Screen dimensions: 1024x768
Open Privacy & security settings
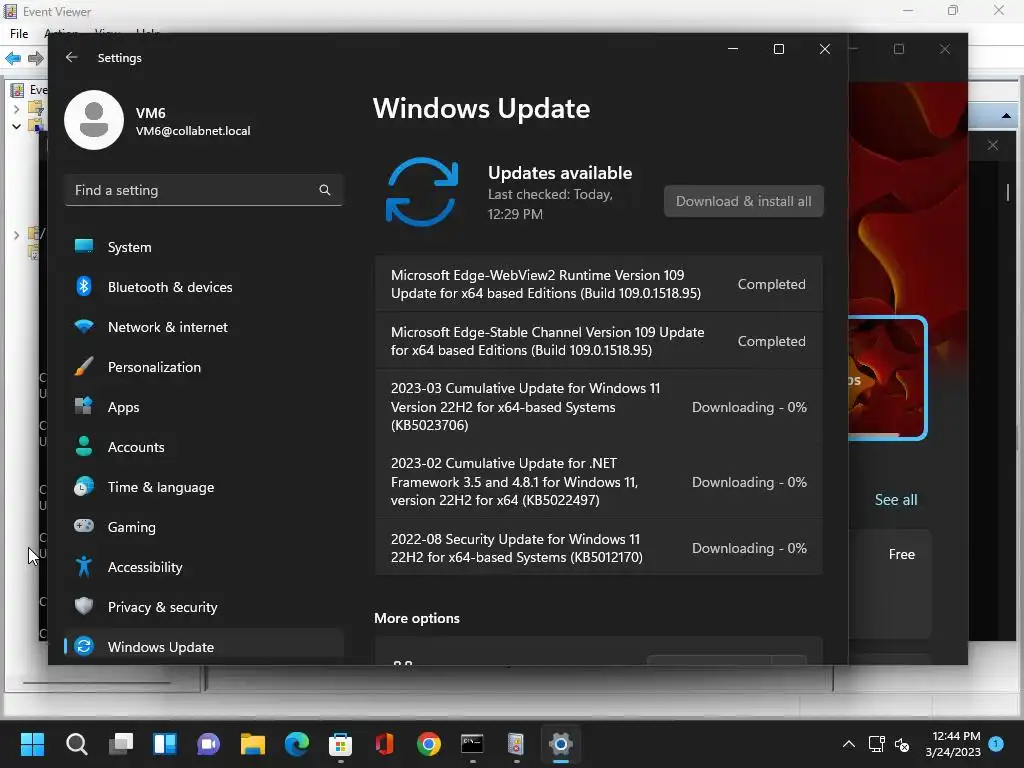click(204, 607)
